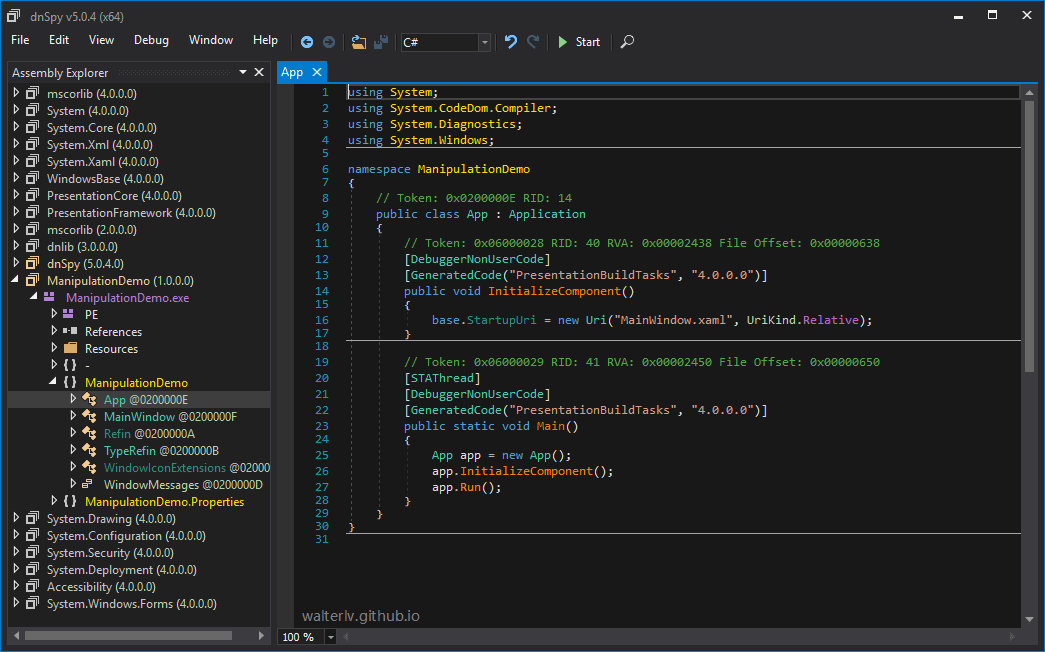Image resolution: width=1045 pixels, height=652 pixels.
Task: Collapse the ManipulationDemo namespace node
Action: coord(53,382)
